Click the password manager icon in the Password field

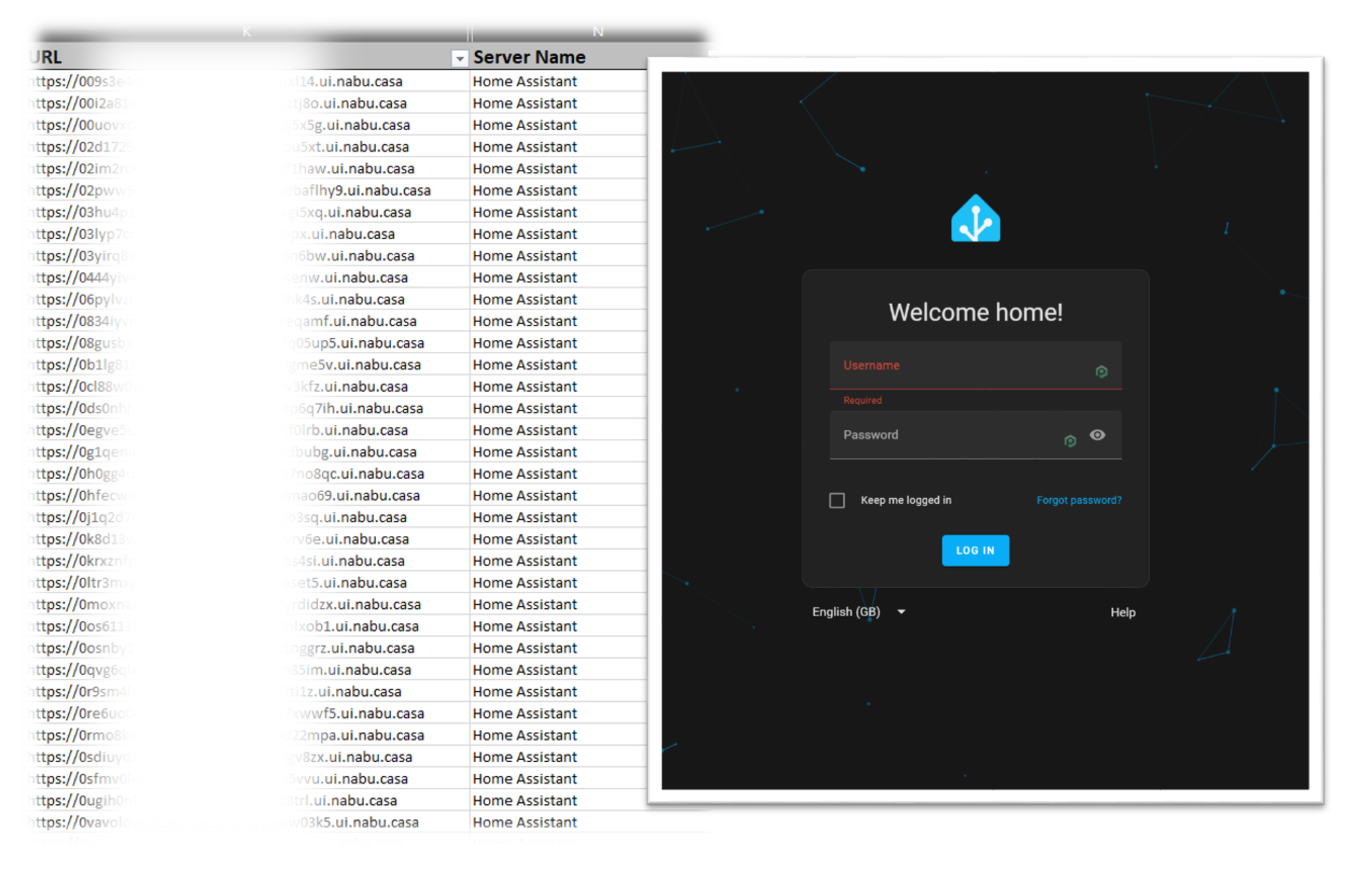click(1070, 440)
